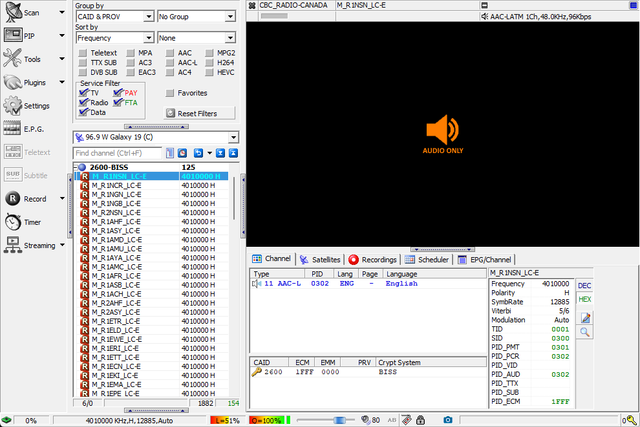Click the Q=100% signal quality bar

(267, 420)
